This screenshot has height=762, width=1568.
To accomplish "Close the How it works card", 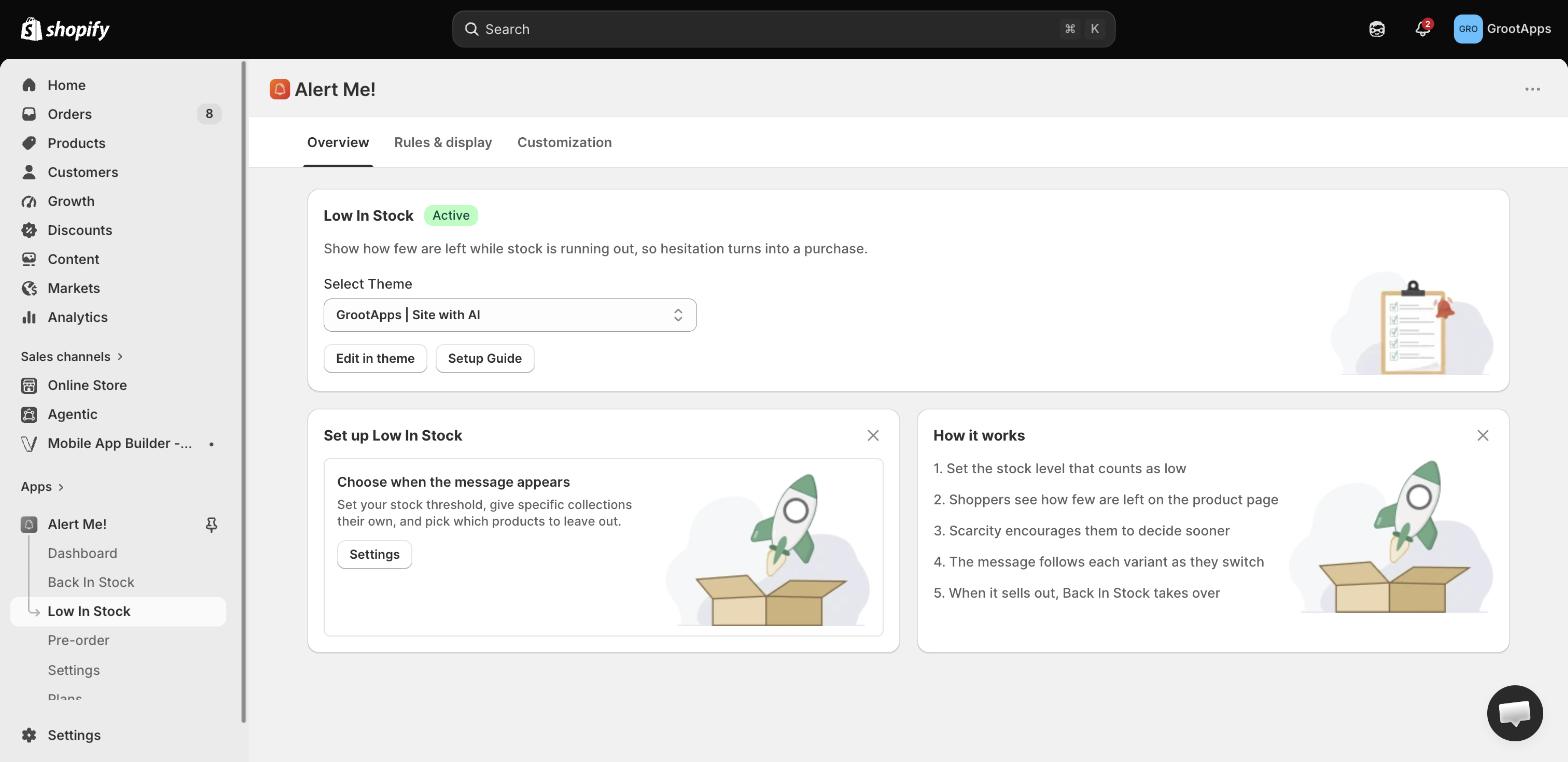I will 1483,435.
